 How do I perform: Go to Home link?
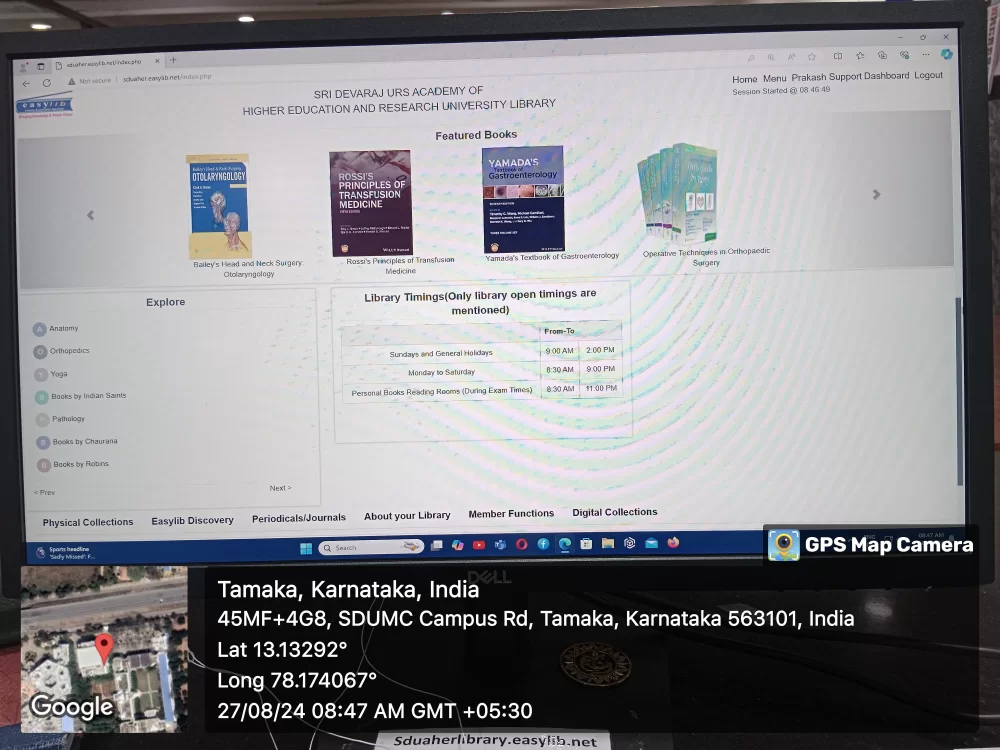(x=744, y=79)
